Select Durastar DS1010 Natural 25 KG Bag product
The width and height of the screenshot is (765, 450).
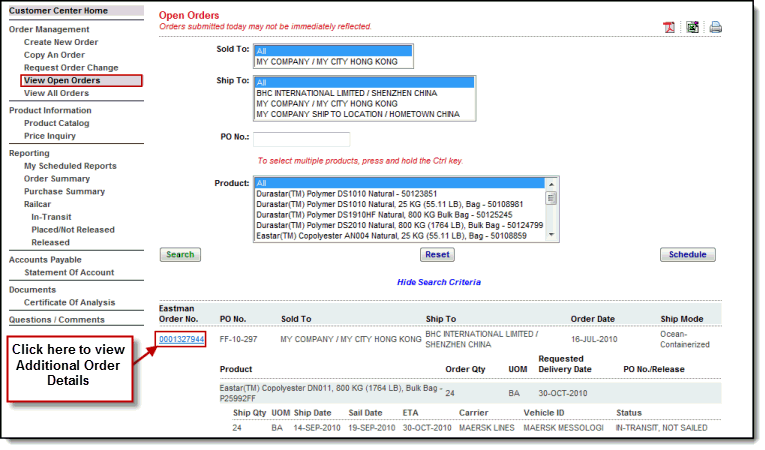pos(400,204)
